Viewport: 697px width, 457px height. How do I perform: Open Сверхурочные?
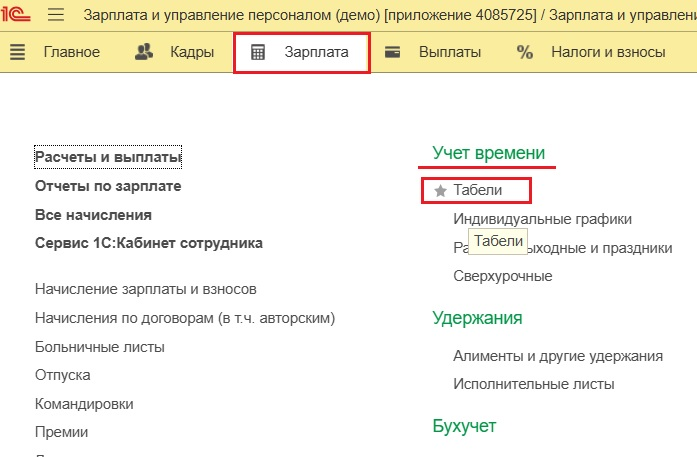pyautogui.click(x=503, y=276)
